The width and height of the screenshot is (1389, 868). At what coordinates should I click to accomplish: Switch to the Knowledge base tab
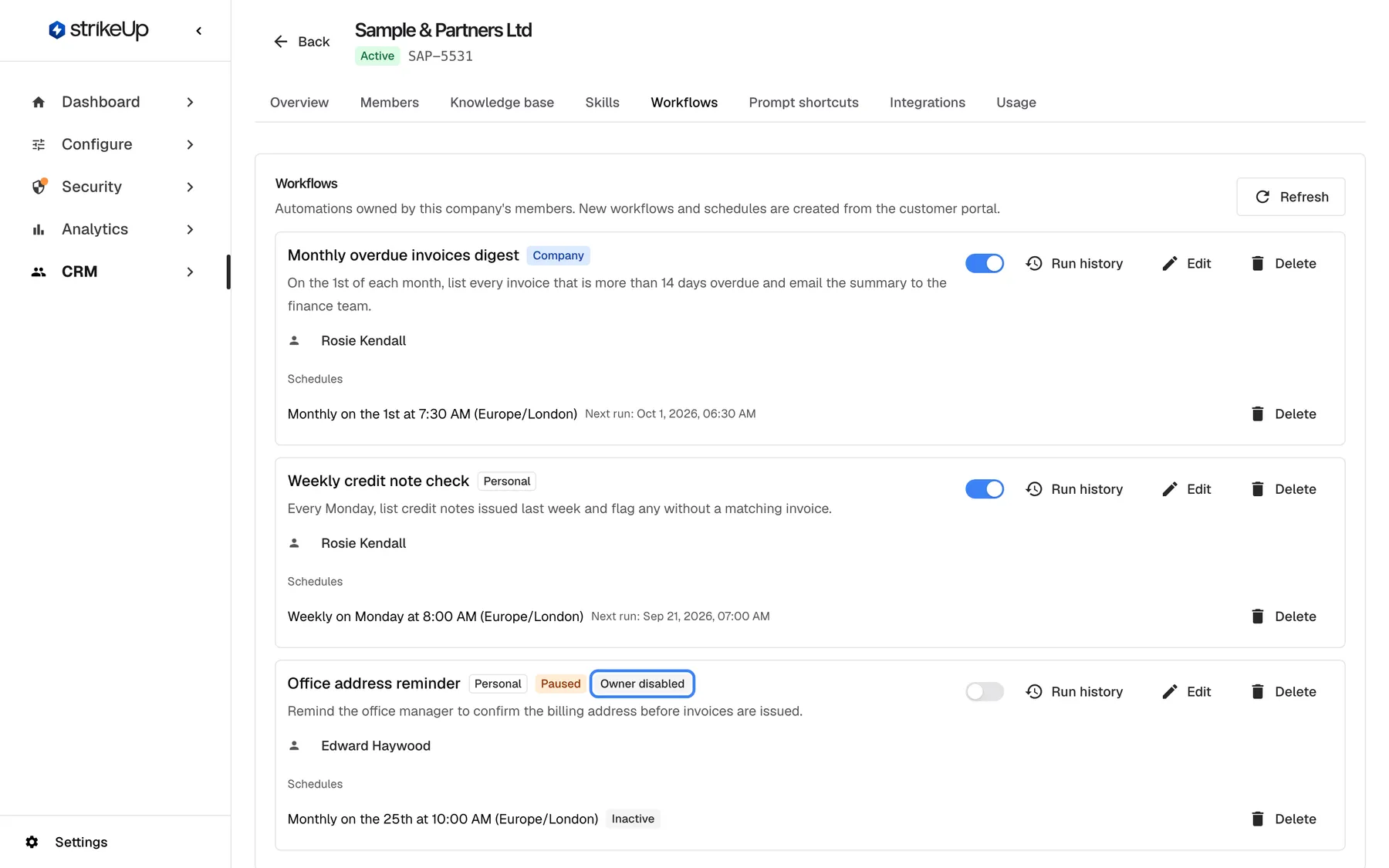click(x=502, y=103)
